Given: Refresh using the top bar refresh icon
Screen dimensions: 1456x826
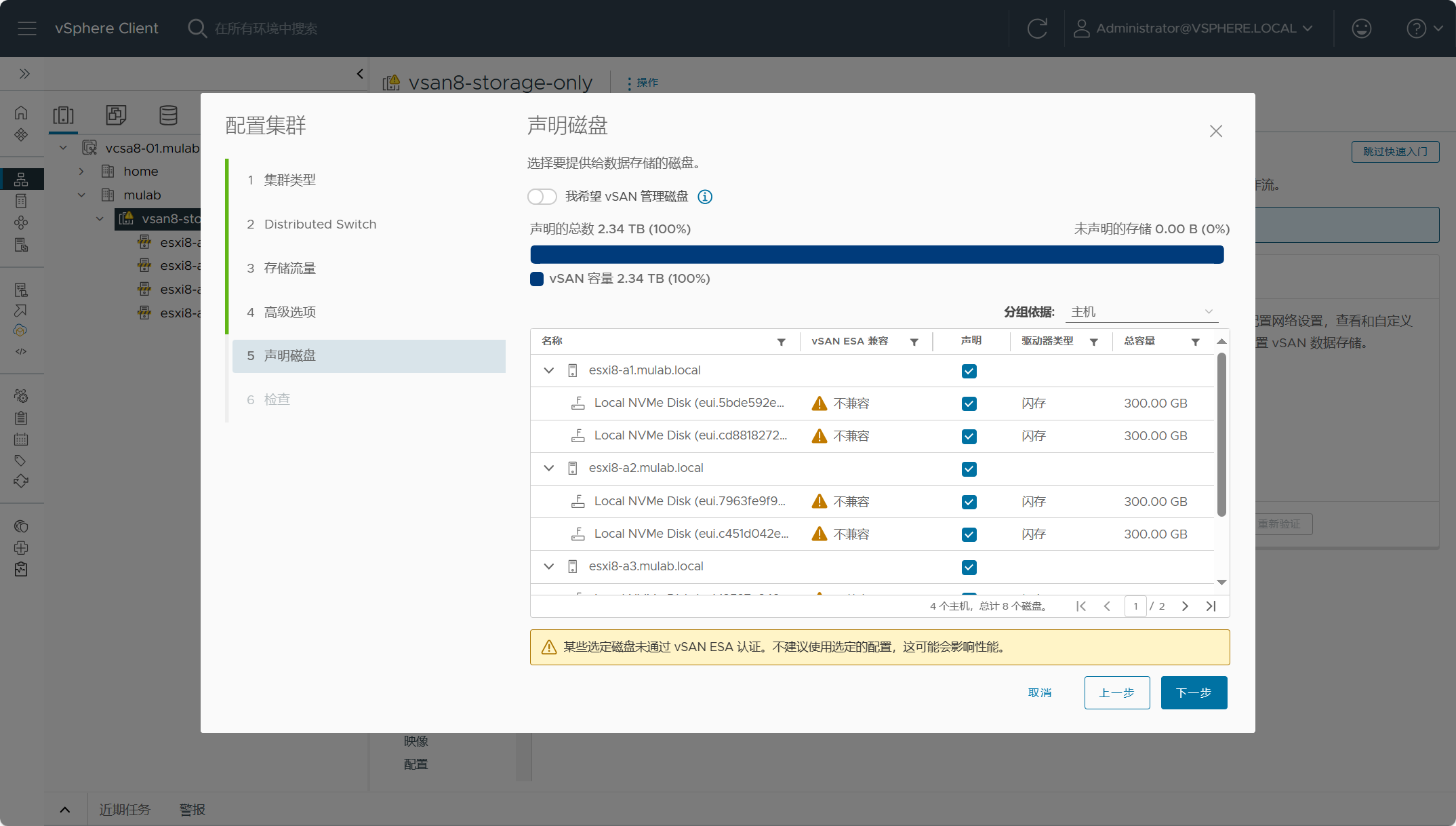Looking at the screenshot, I should pyautogui.click(x=1037, y=28).
